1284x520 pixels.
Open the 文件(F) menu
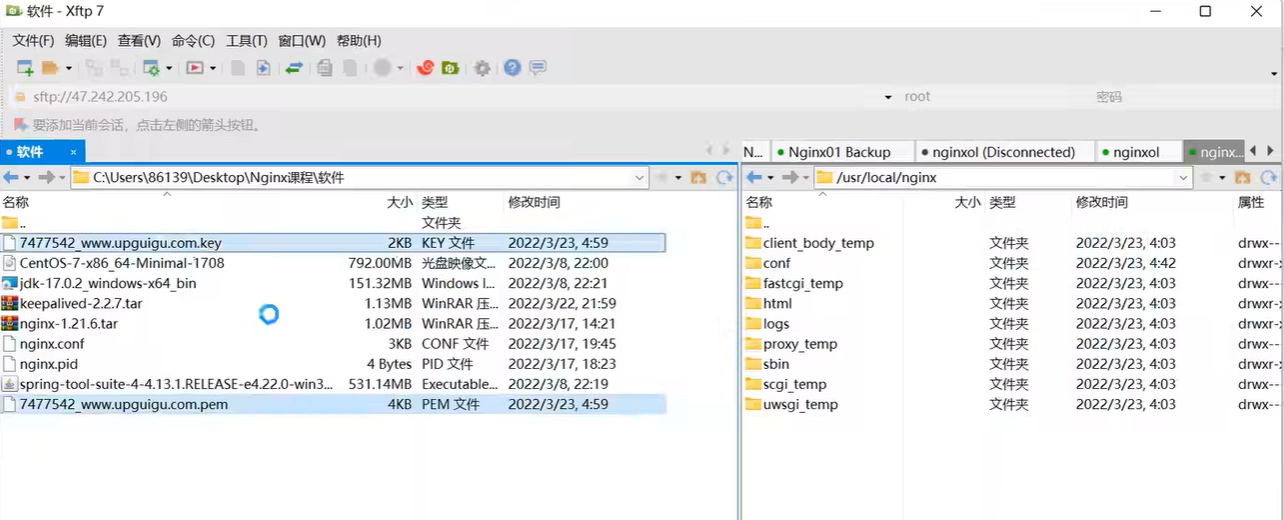(33, 41)
